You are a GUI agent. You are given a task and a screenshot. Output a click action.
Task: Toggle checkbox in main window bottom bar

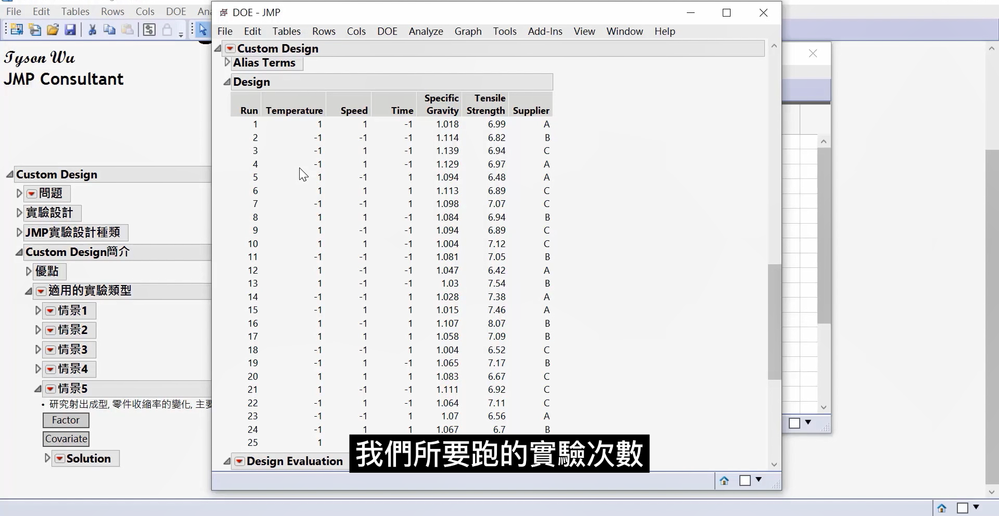[x=963, y=508]
